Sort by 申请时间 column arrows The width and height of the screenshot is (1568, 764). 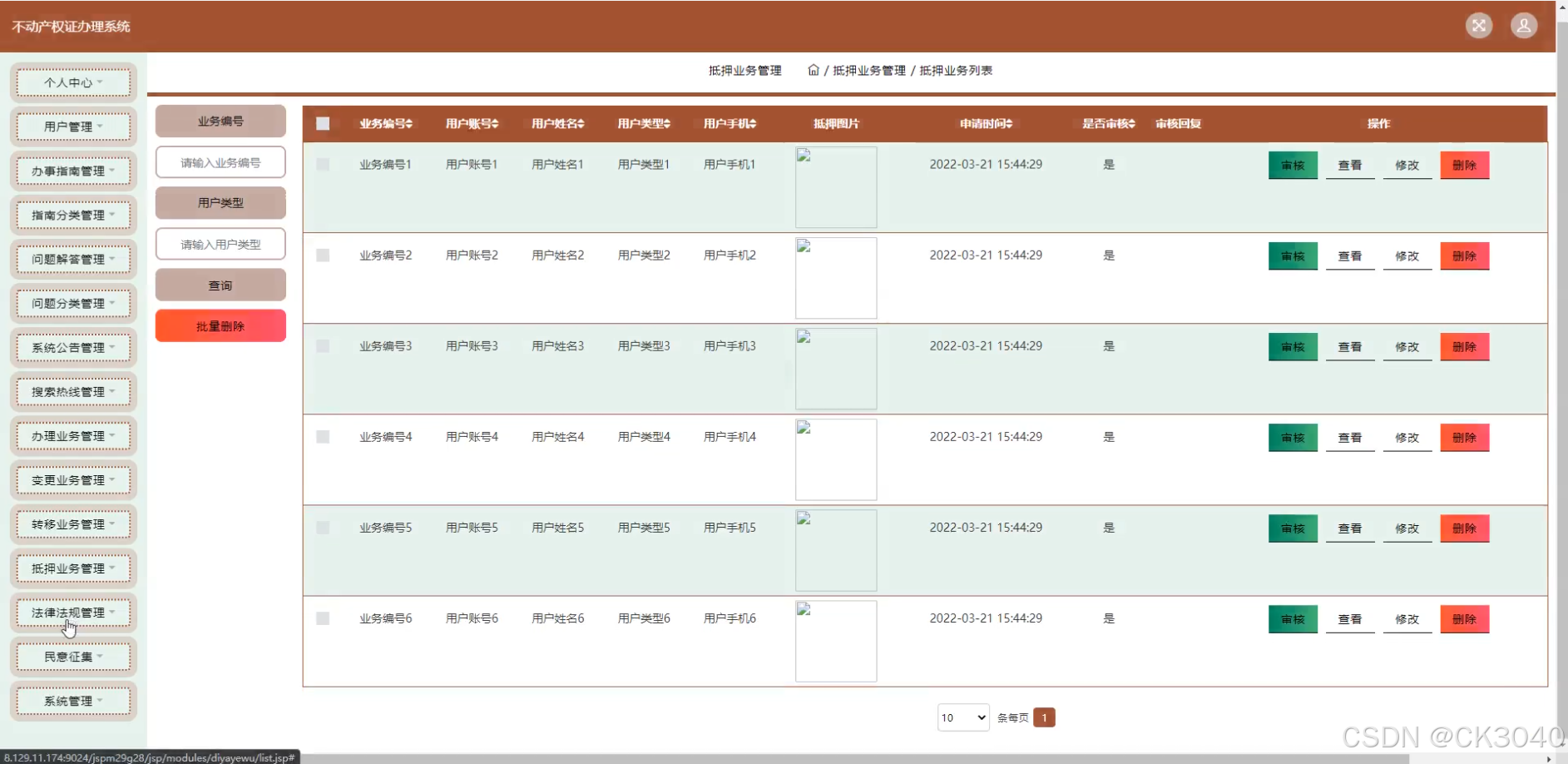(x=1009, y=124)
